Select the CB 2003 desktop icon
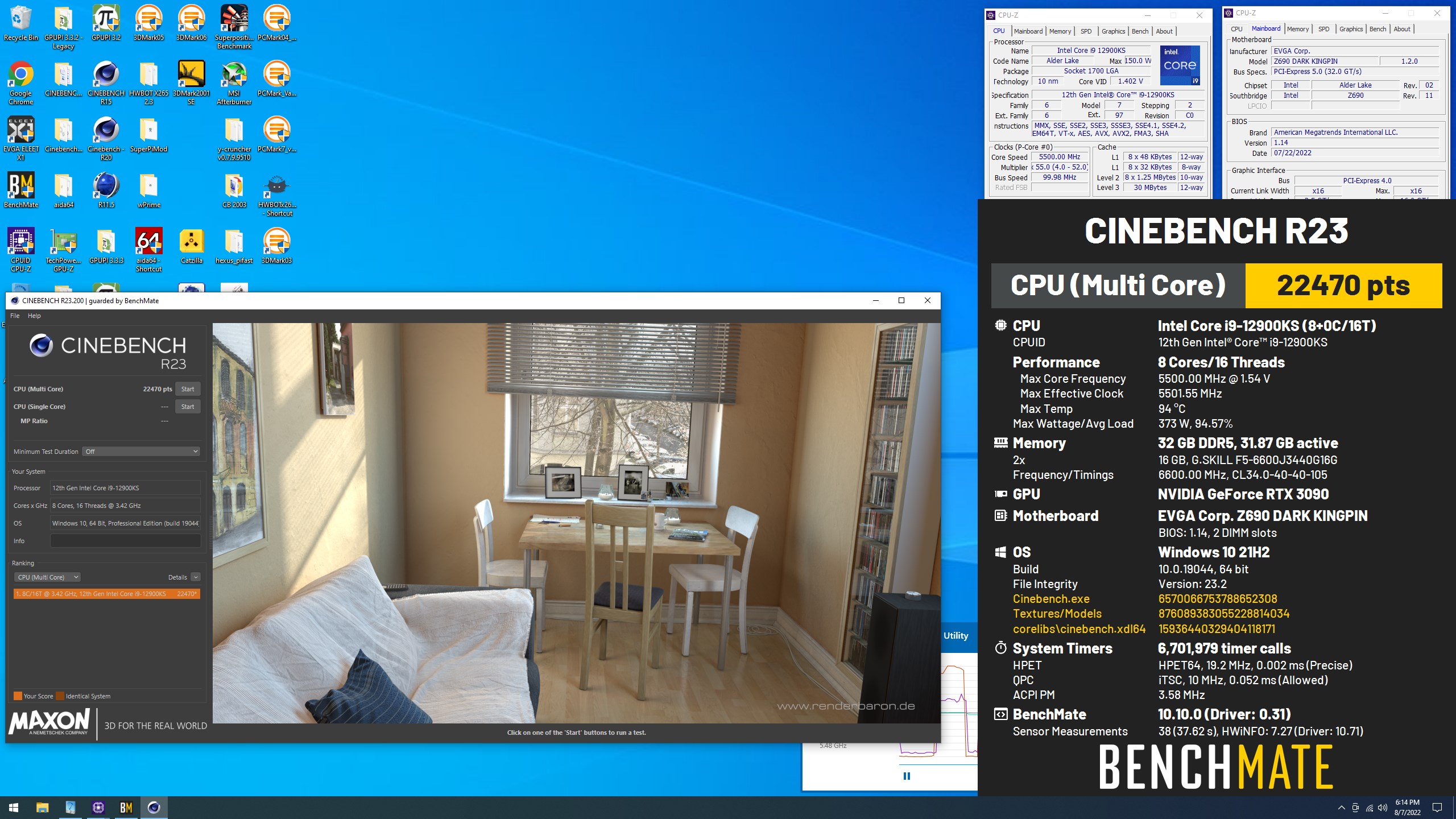Image resolution: width=1456 pixels, height=819 pixels. point(234,191)
